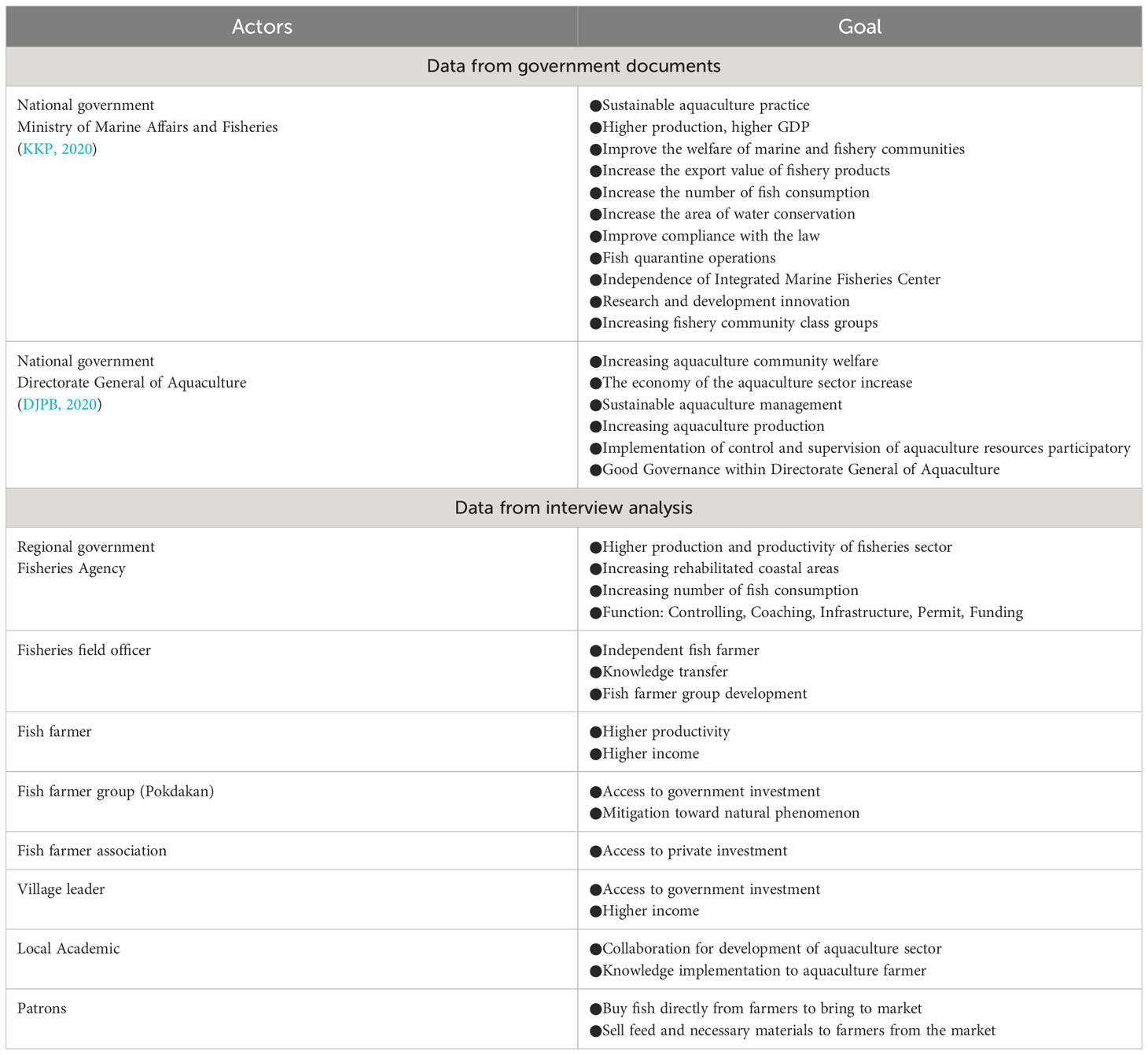The width and height of the screenshot is (1148, 1055).
Task: Select 'Fish farmer group (Pokdakan)' actor
Action: [116, 791]
